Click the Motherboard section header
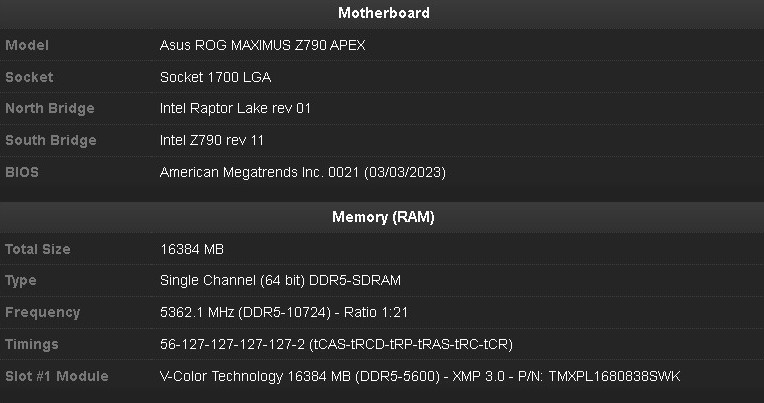 pyautogui.click(x=384, y=13)
